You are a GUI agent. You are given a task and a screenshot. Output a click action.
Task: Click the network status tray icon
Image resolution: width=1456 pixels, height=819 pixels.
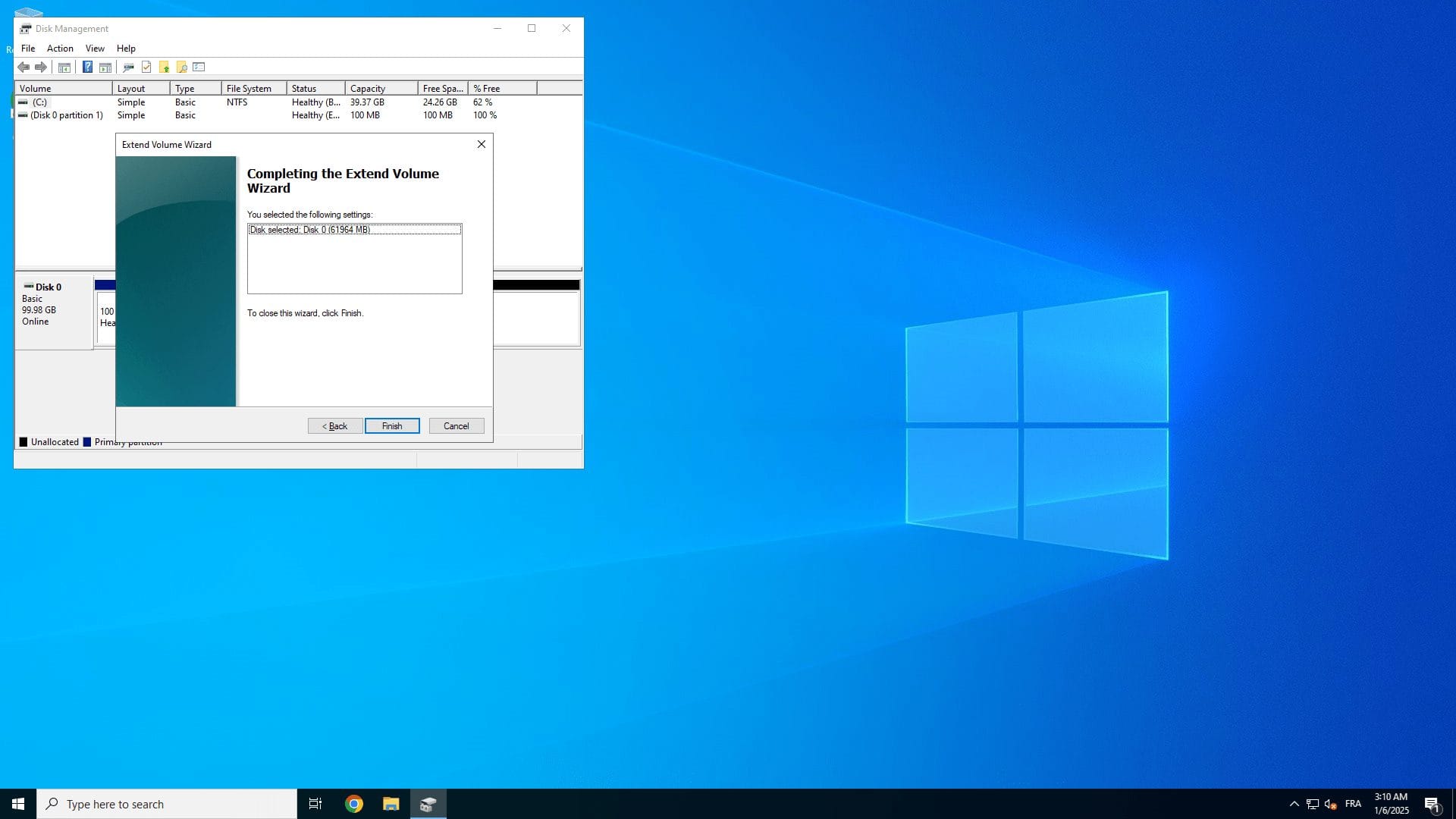1313,804
